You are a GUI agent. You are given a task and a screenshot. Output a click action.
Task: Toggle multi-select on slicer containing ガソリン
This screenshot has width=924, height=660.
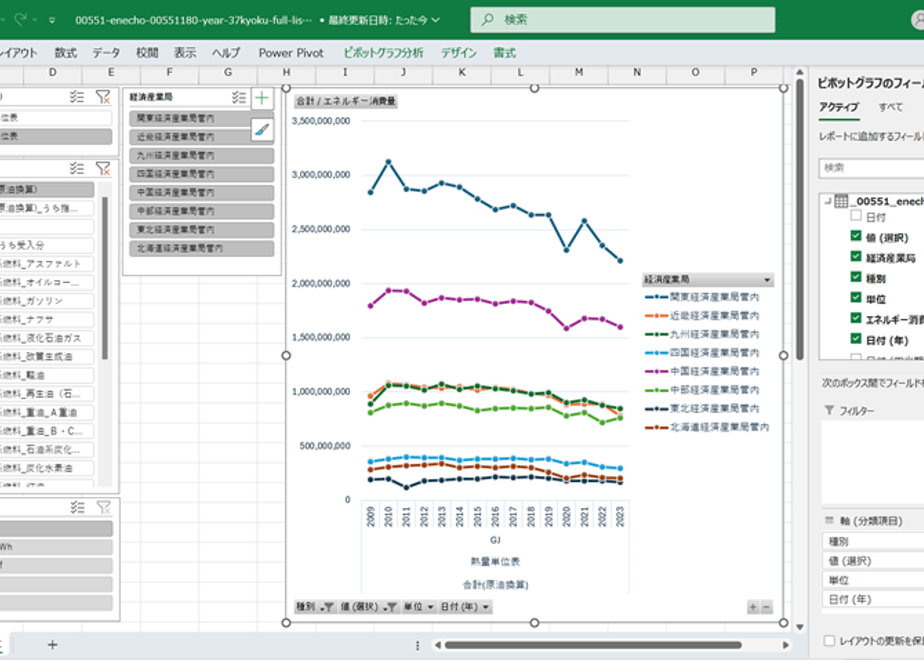pos(77,169)
